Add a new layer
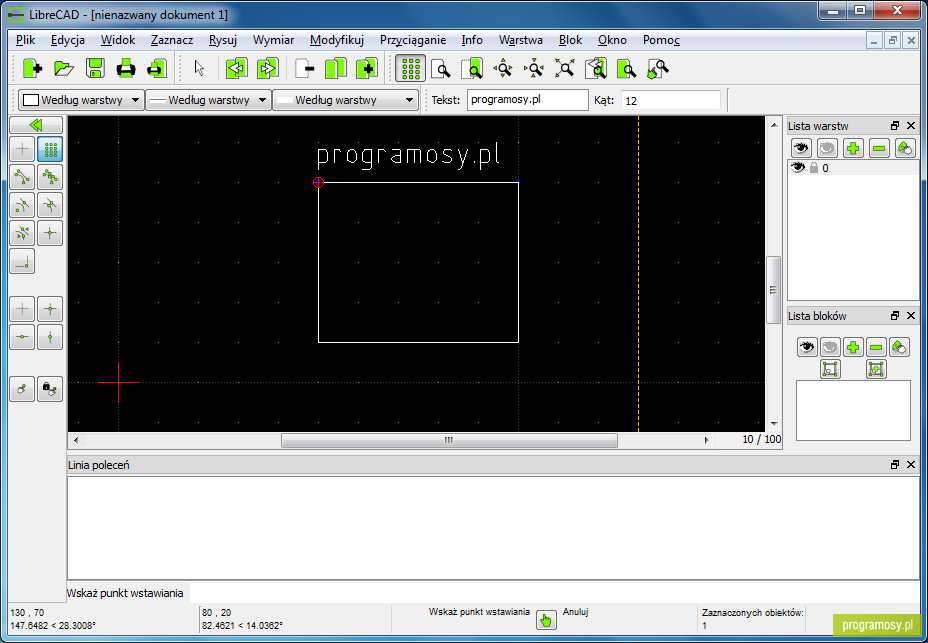 tap(853, 147)
